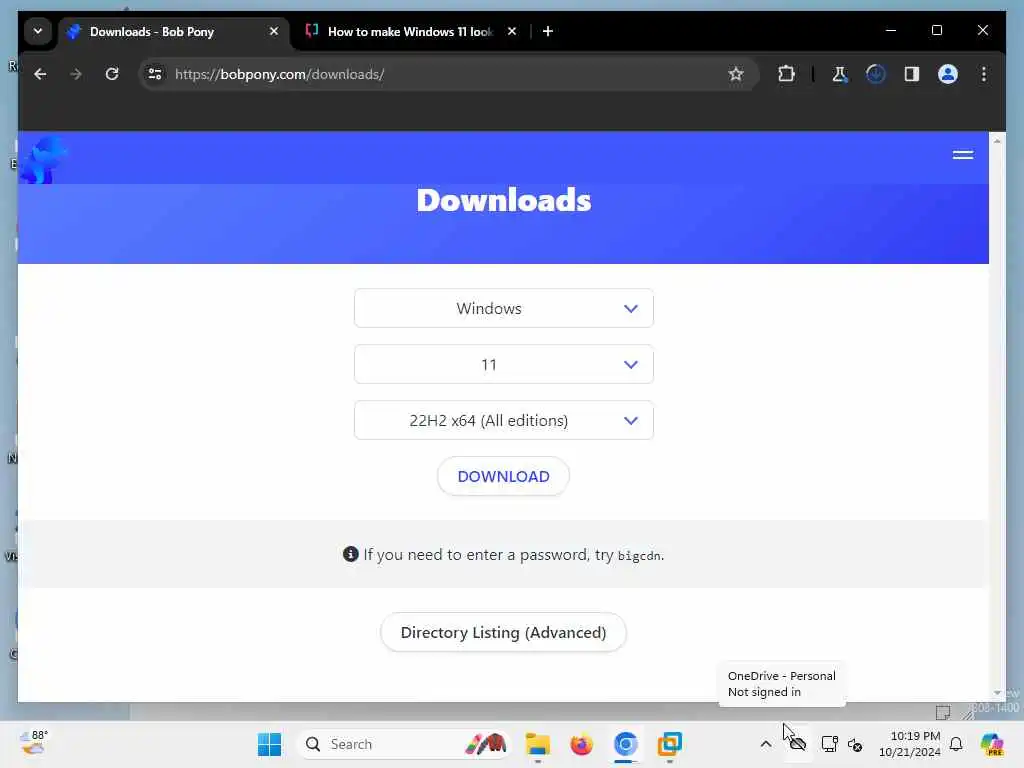Open the weather widget showing 88°
Image resolution: width=1024 pixels, height=768 pixels.
(x=33, y=744)
